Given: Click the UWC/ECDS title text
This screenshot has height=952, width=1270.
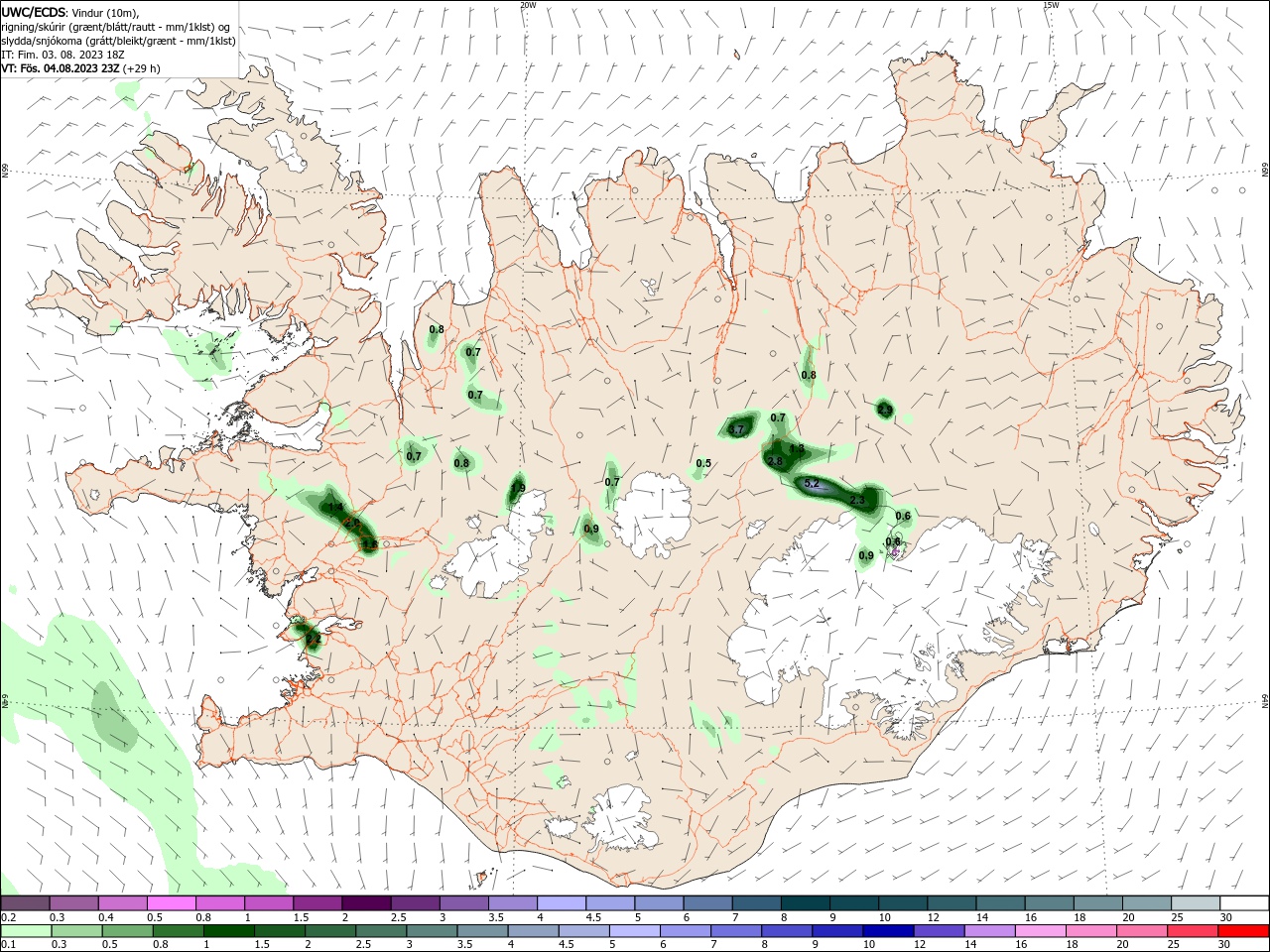Looking at the screenshot, I should [x=34, y=12].
